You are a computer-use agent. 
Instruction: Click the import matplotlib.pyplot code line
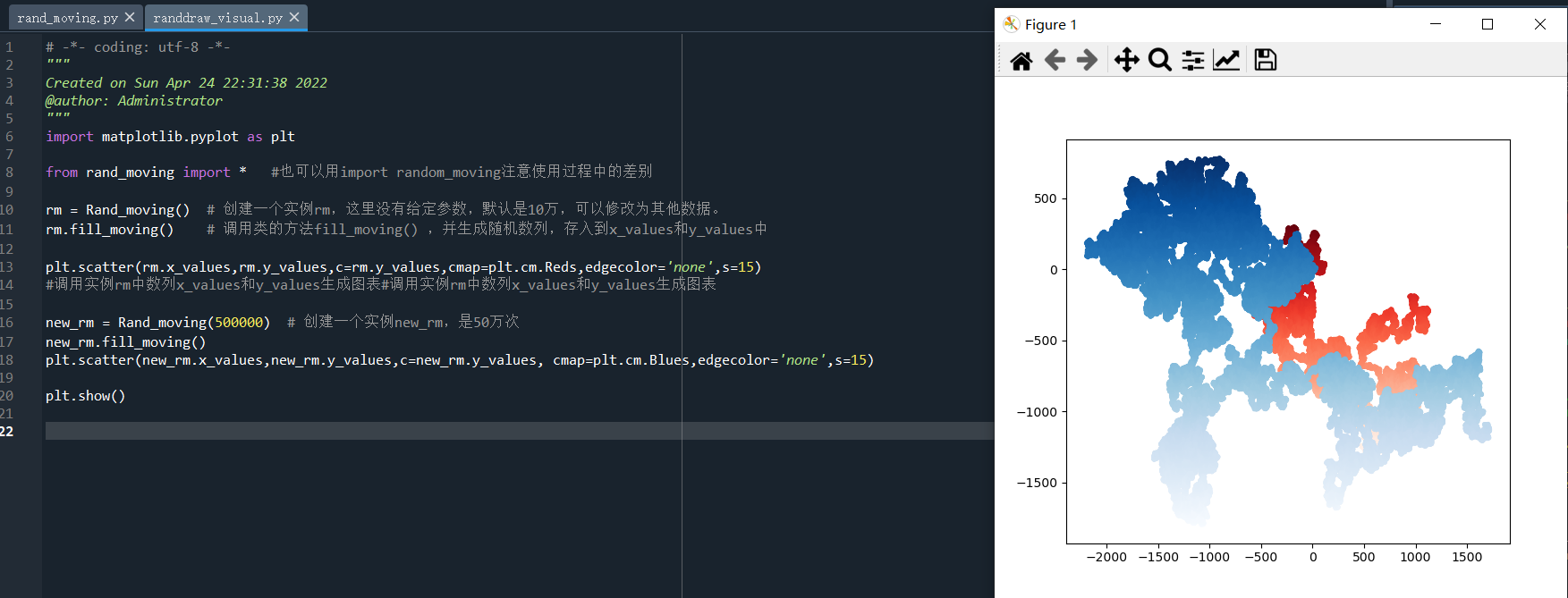coord(170,137)
